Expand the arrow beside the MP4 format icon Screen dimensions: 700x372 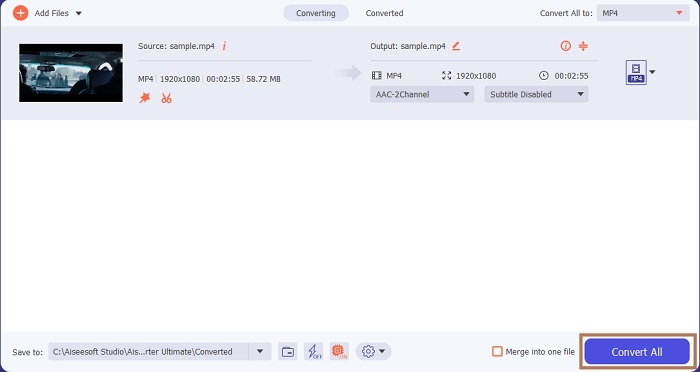[x=652, y=72]
